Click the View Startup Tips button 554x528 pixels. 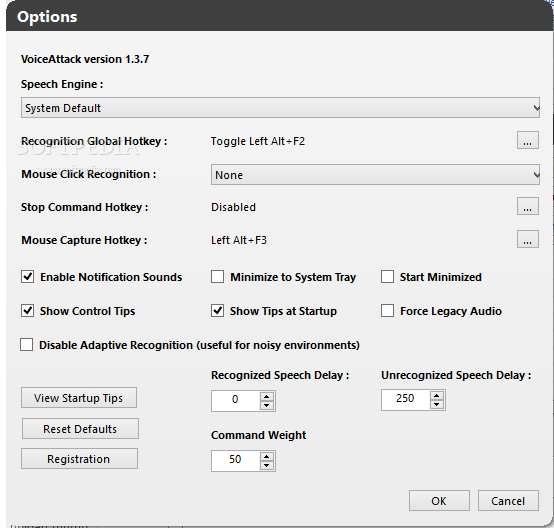[79, 398]
